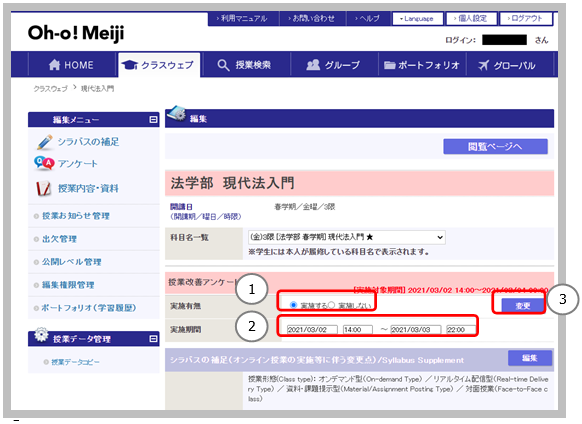Click the 閲覧ページへ button
This screenshot has width=582, height=424.
point(495,146)
